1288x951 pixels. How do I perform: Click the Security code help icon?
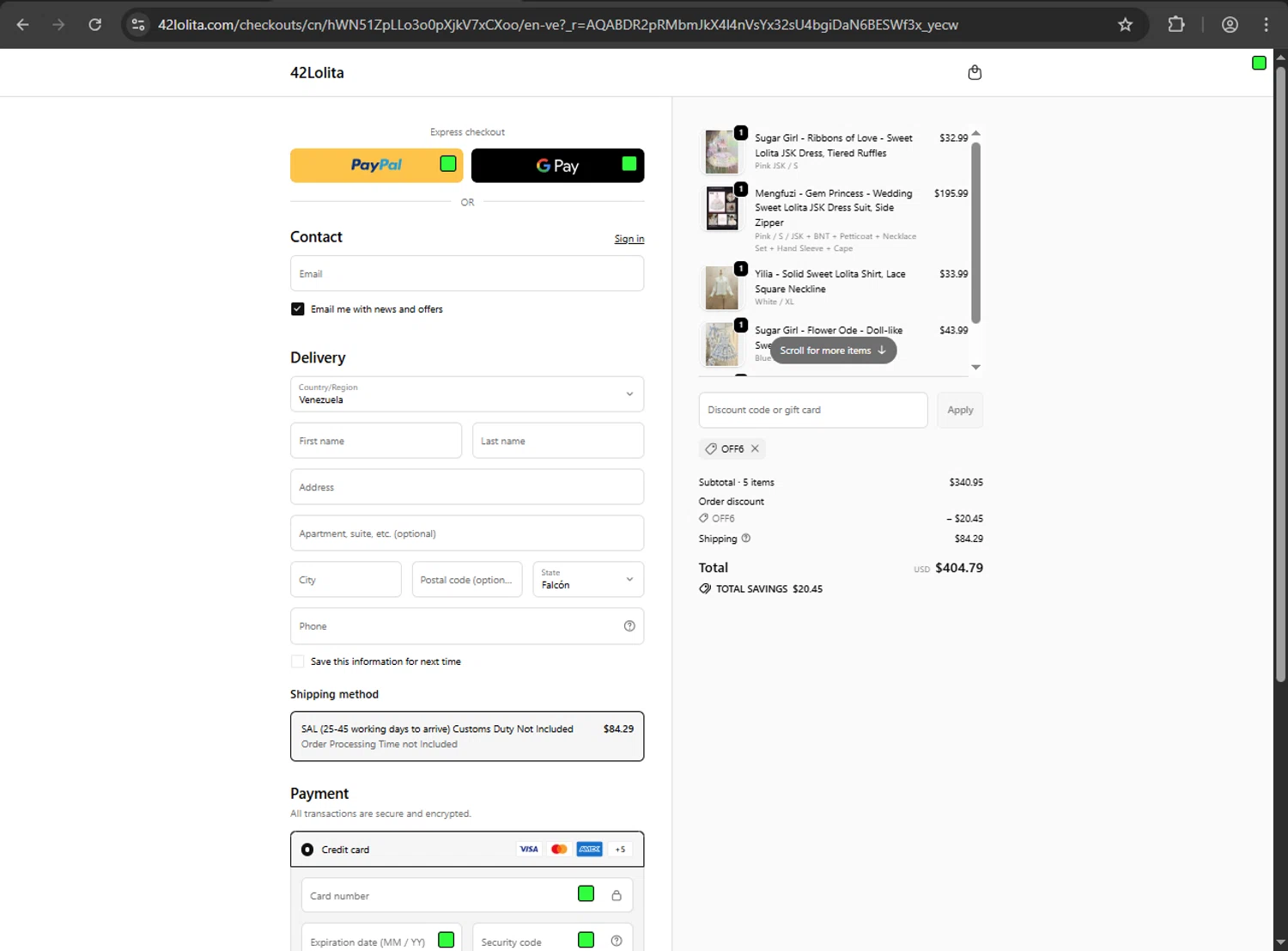[x=616, y=941]
